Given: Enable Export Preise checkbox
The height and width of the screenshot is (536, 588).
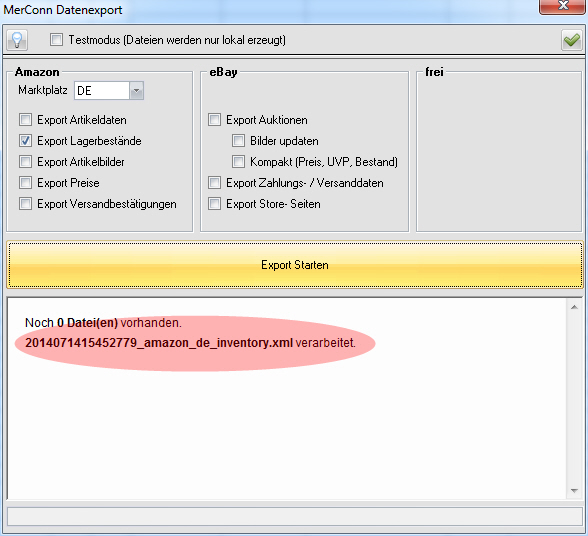Looking at the screenshot, I should tap(26, 183).
